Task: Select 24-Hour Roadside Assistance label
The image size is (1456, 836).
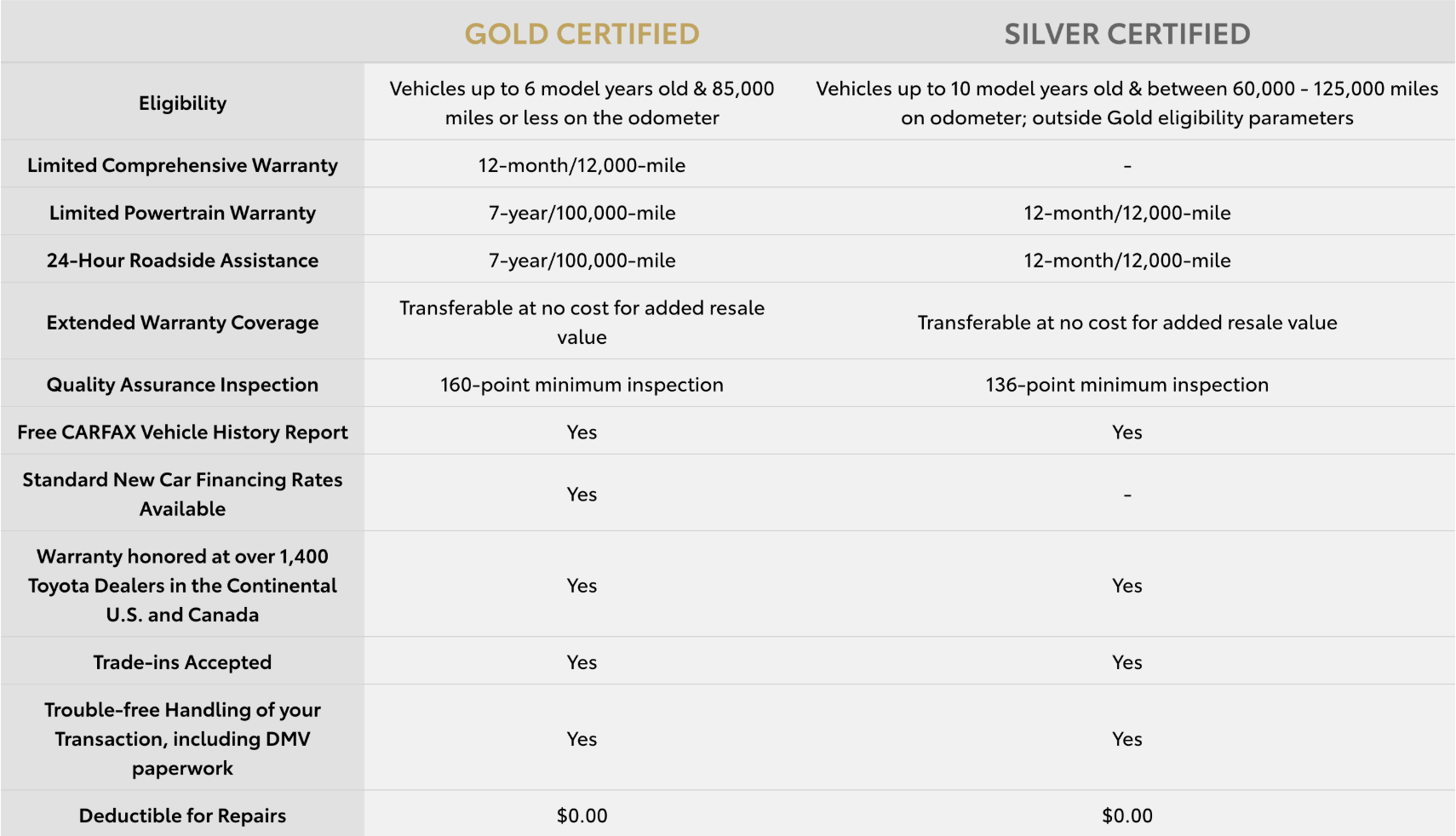Action: click(182, 261)
